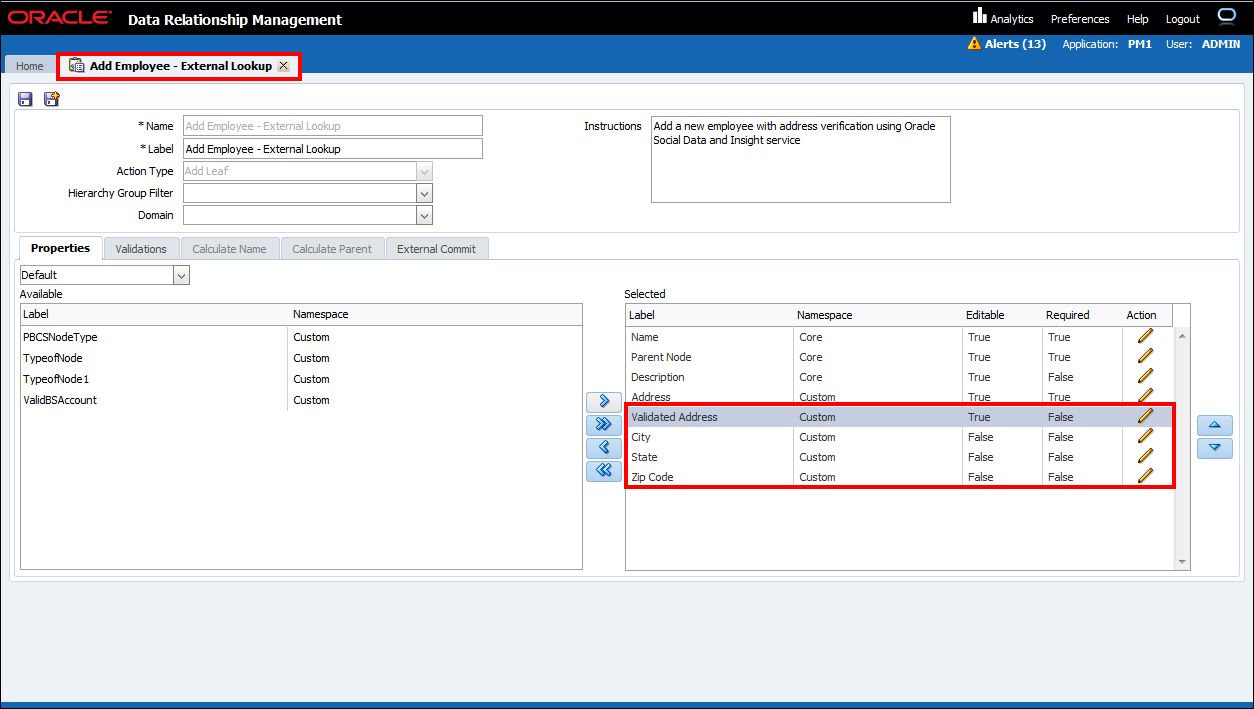Move all properties to Selected list

click(603, 425)
